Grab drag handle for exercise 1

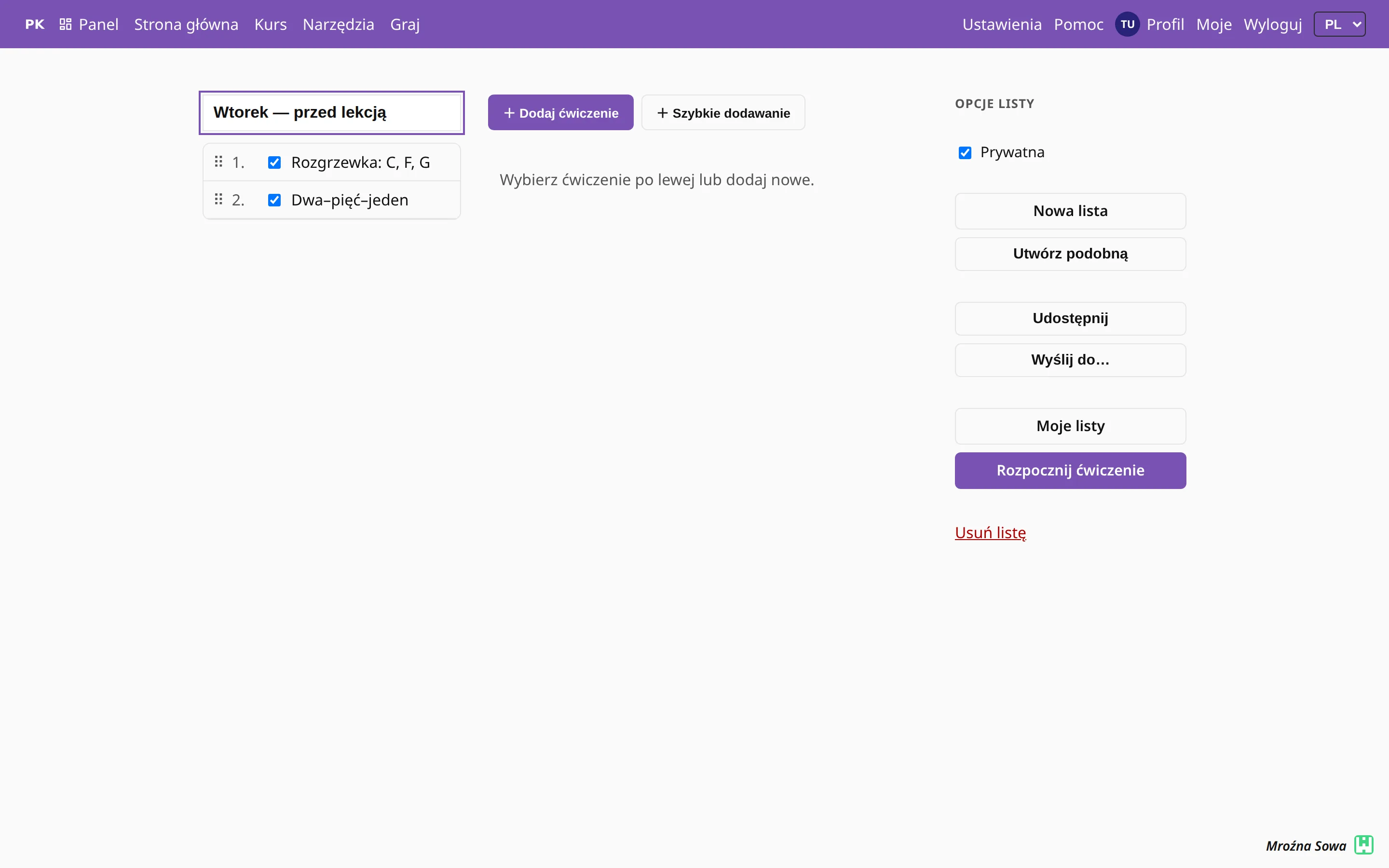pos(218,162)
